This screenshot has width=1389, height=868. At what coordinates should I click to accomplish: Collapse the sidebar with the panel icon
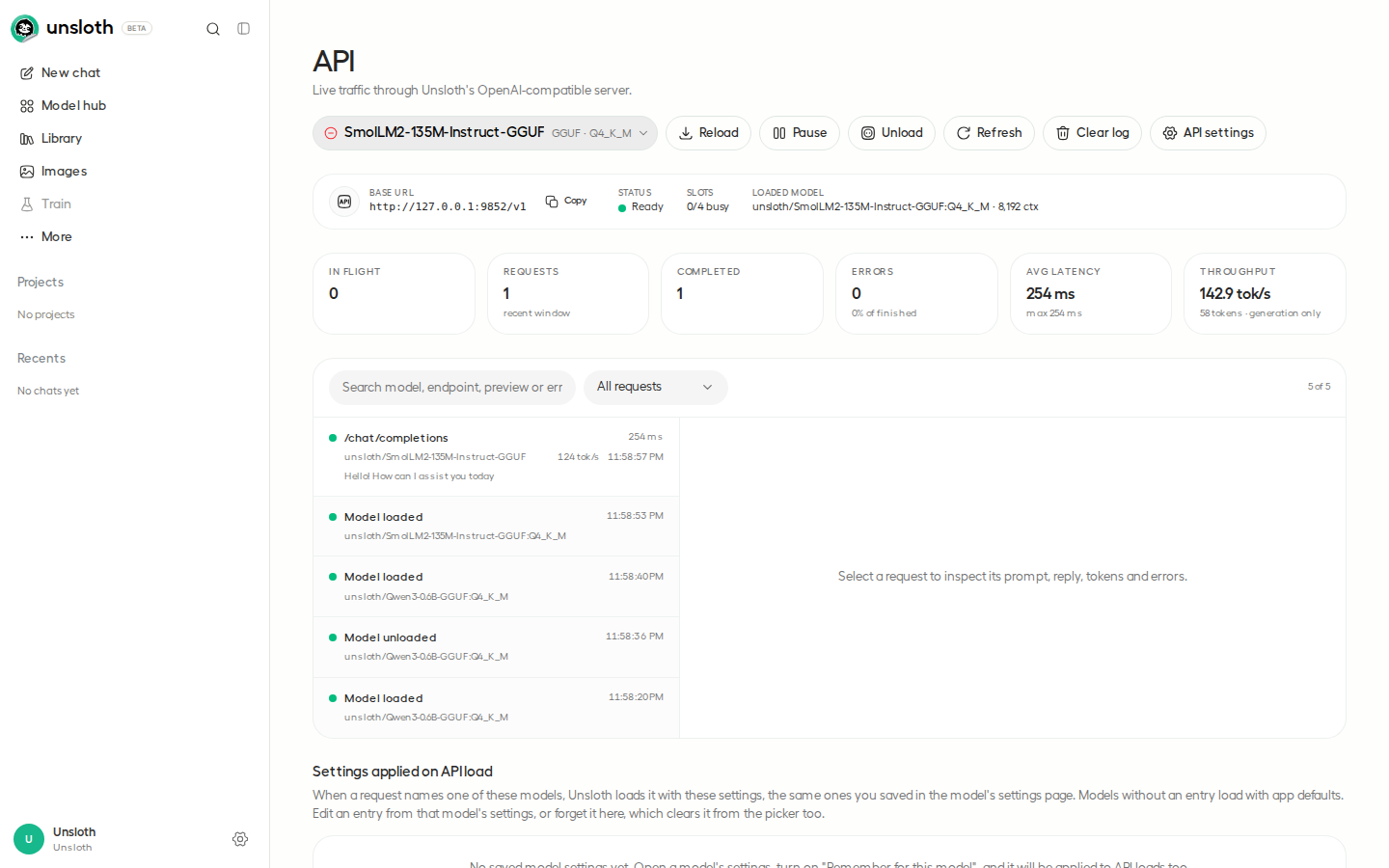click(244, 29)
